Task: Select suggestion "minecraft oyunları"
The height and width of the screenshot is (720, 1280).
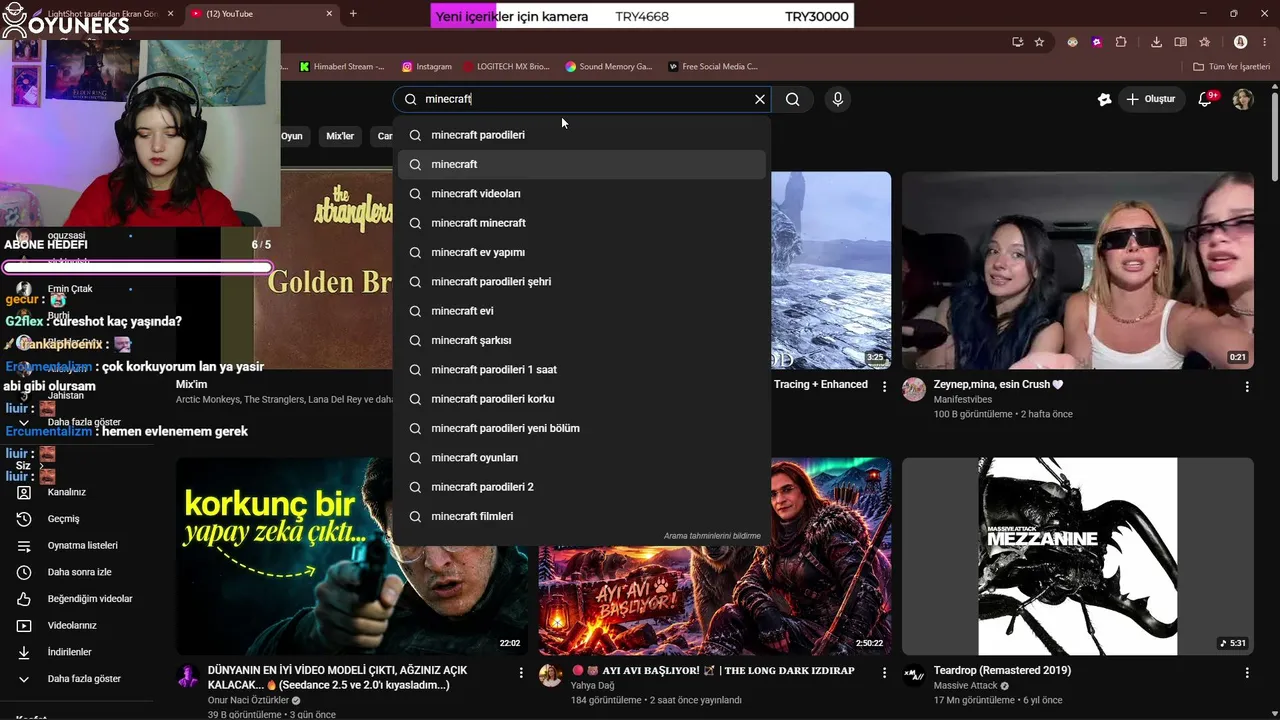Action: (x=582, y=458)
